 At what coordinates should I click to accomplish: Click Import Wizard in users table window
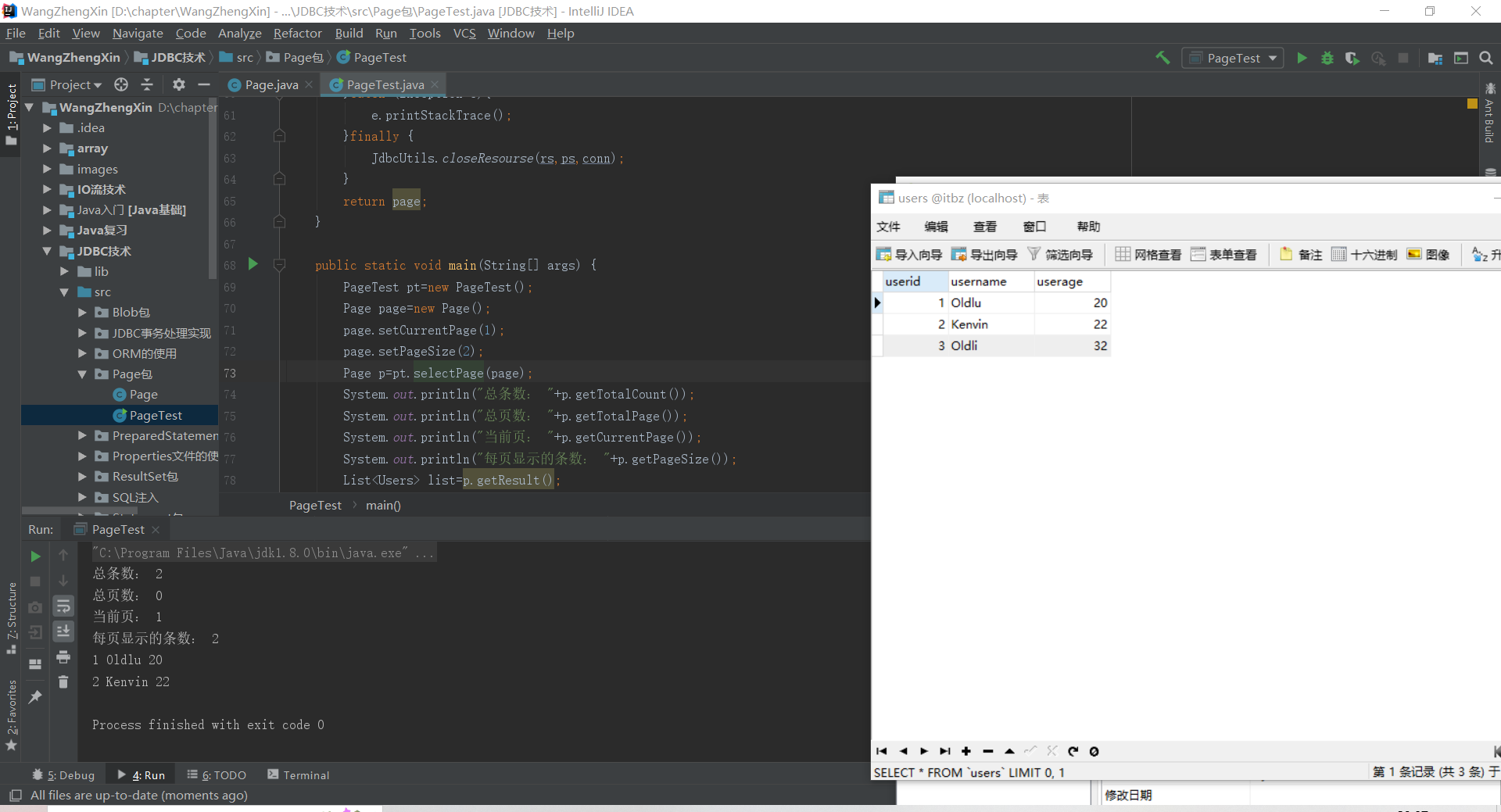[x=909, y=254]
